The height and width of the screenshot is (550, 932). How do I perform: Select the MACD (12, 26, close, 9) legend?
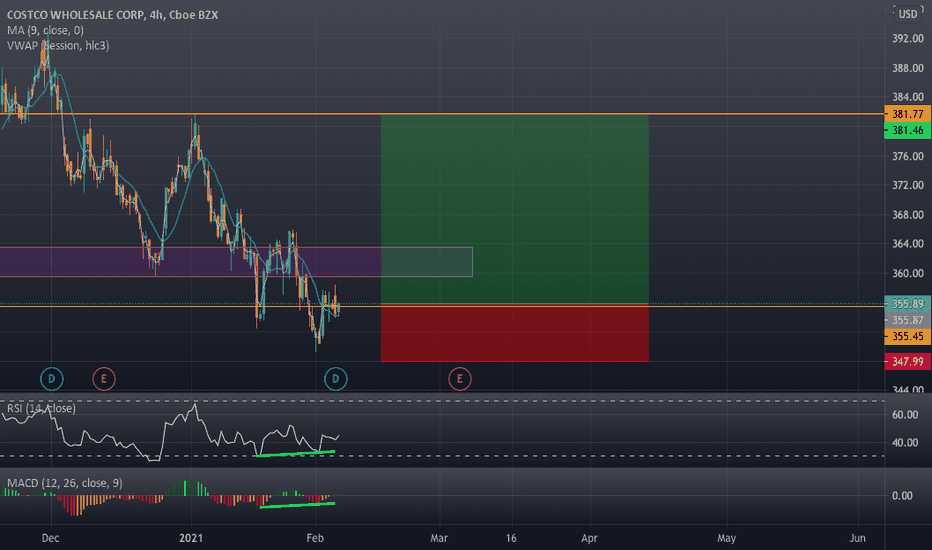point(65,483)
